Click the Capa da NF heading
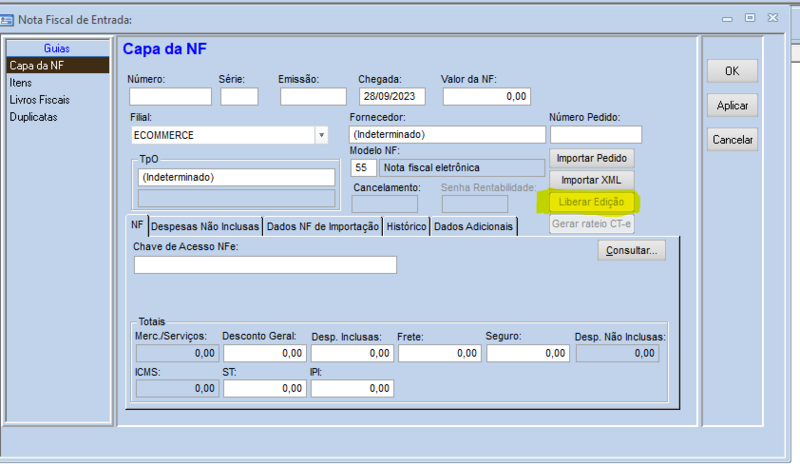The width and height of the screenshot is (800, 466). (x=165, y=49)
